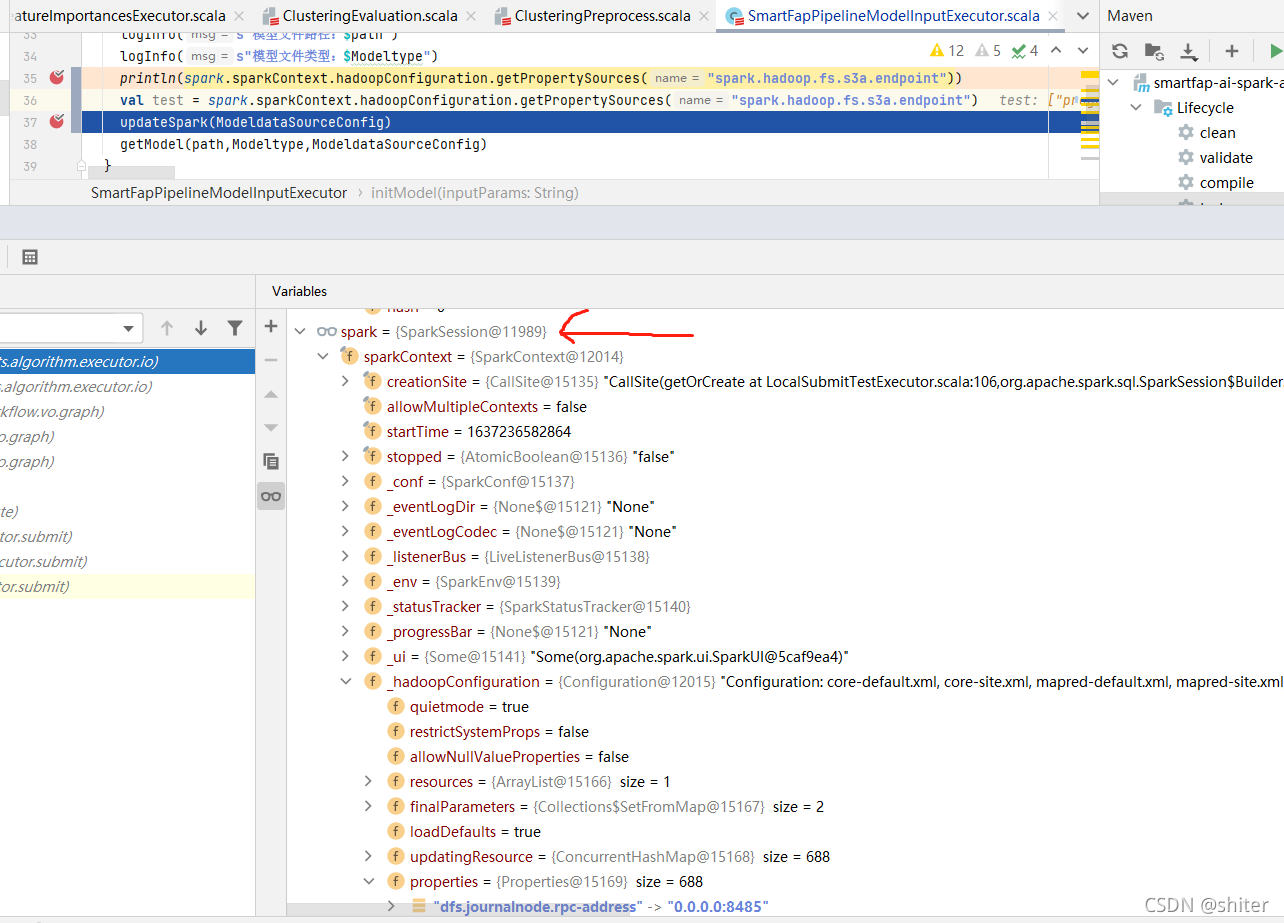Reload all Maven projects

point(1120,51)
